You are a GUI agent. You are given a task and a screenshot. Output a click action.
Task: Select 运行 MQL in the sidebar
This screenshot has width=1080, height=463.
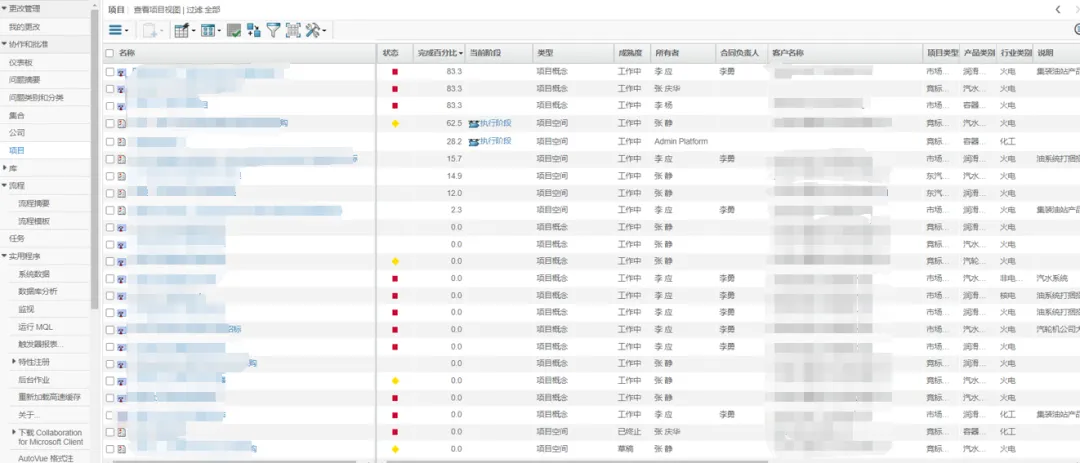[x=35, y=327]
